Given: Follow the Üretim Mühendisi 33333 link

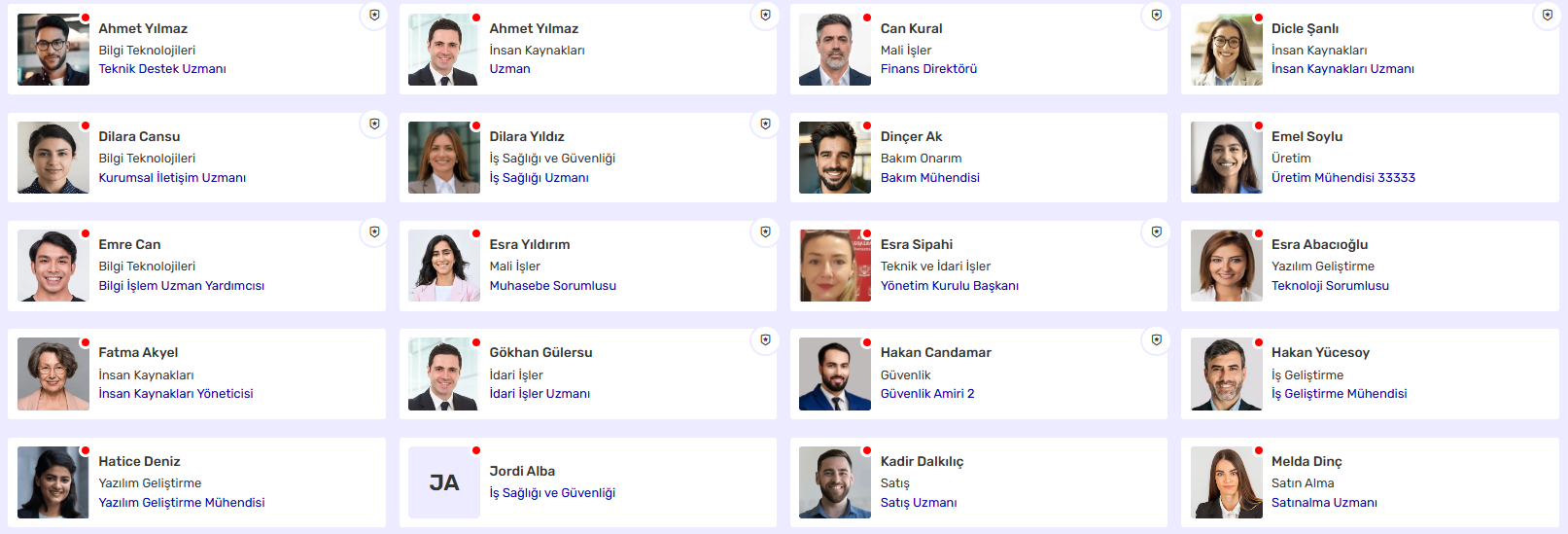Looking at the screenshot, I should (1342, 178).
